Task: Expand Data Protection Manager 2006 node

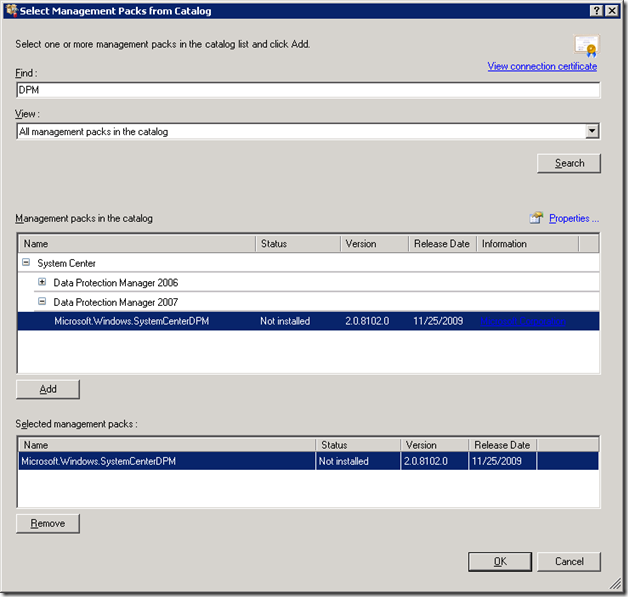Action: pyautogui.click(x=42, y=282)
